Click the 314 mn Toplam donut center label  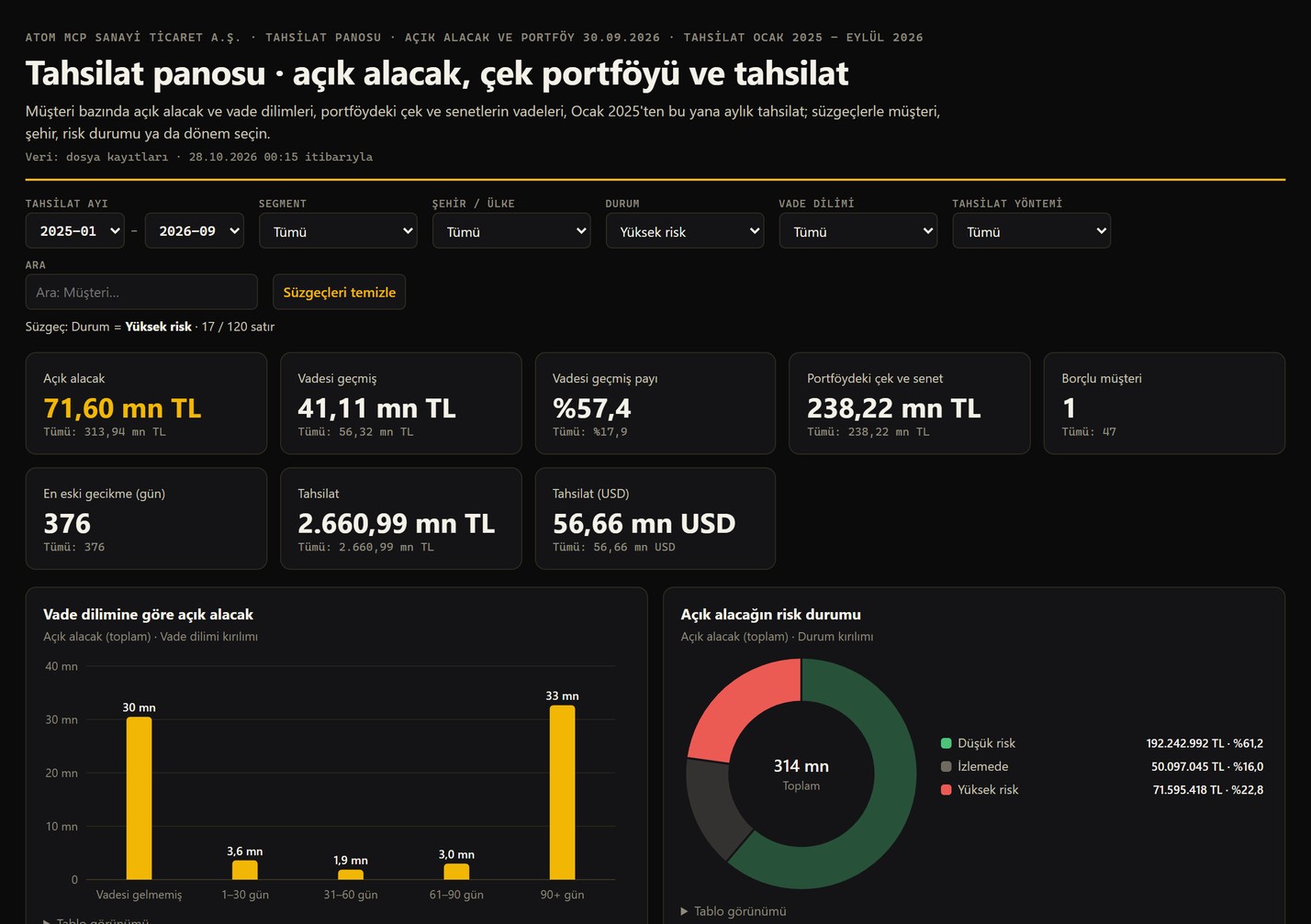801,774
